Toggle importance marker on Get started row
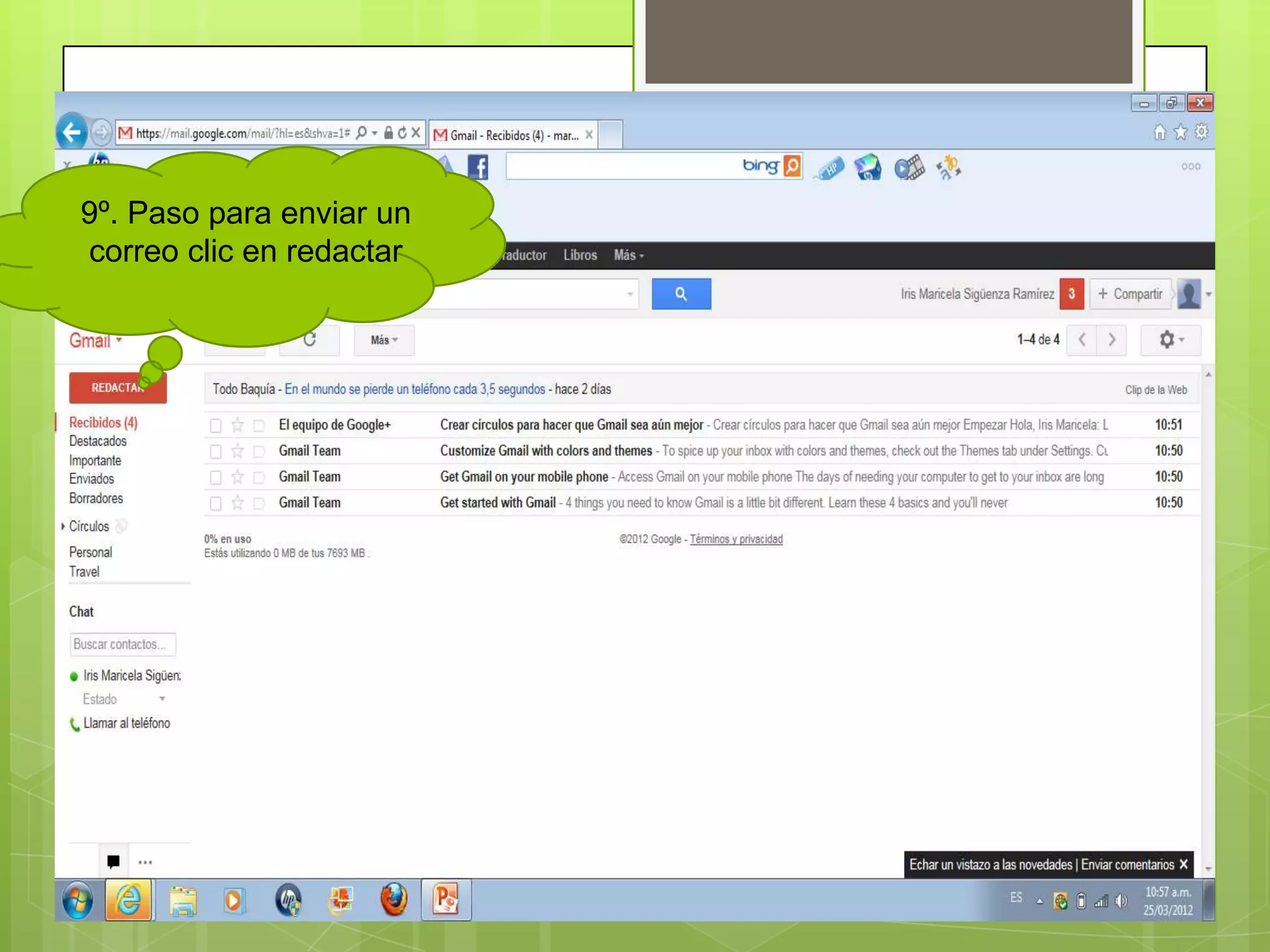This screenshot has width=1270, height=952. (x=259, y=504)
